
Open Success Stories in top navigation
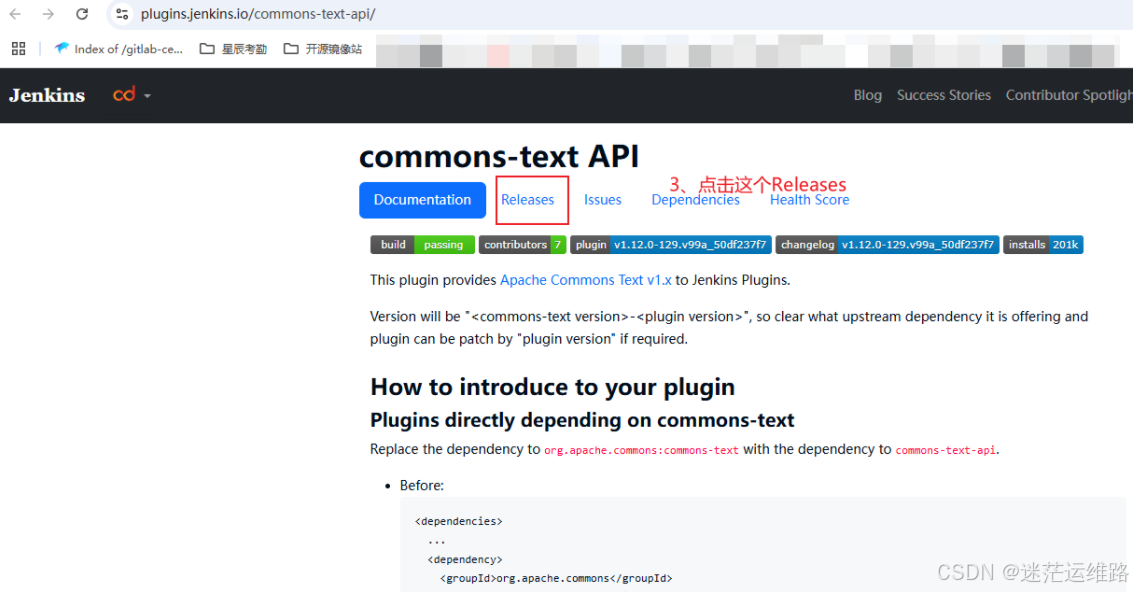(944, 95)
